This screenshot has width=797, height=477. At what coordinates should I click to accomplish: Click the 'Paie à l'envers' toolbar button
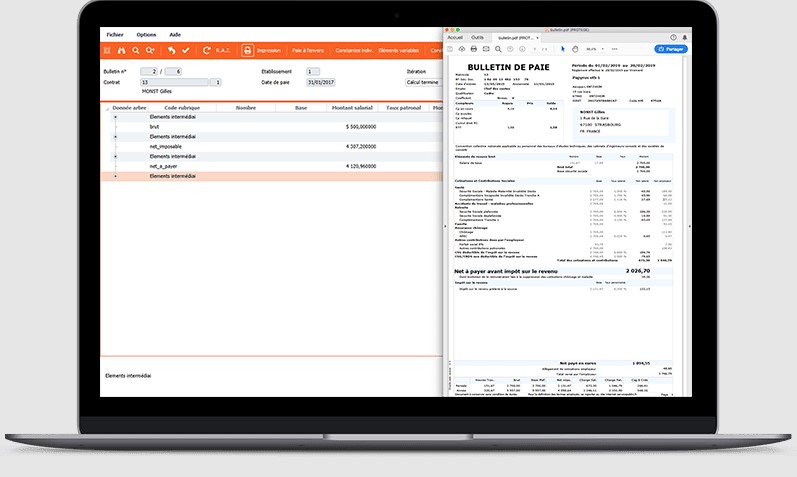[309, 49]
